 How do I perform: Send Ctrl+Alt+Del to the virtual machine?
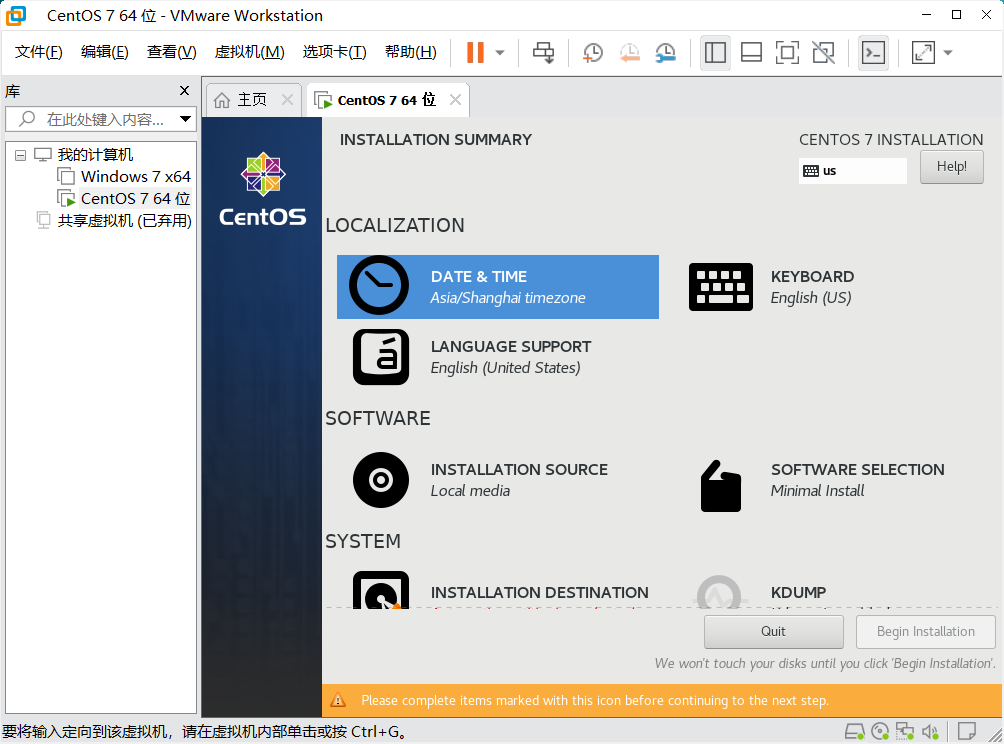click(x=544, y=53)
